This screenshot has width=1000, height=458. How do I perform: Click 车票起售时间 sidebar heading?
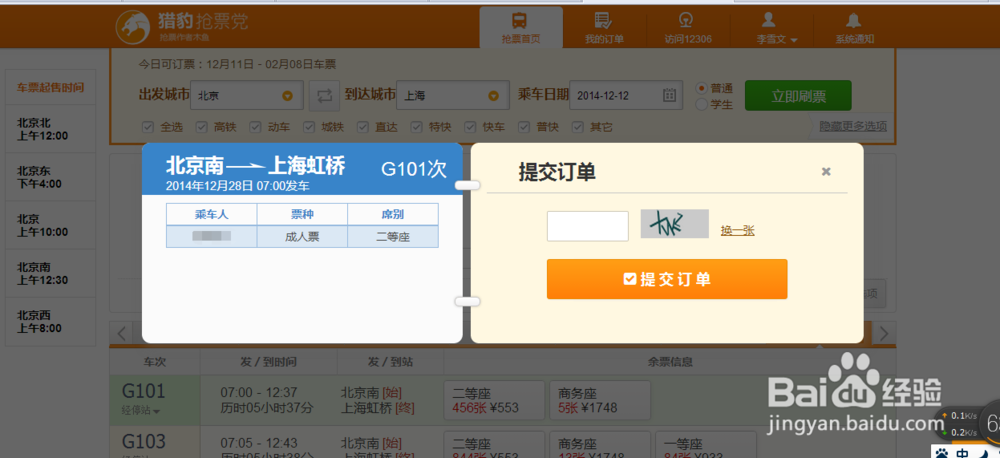click(x=50, y=87)
